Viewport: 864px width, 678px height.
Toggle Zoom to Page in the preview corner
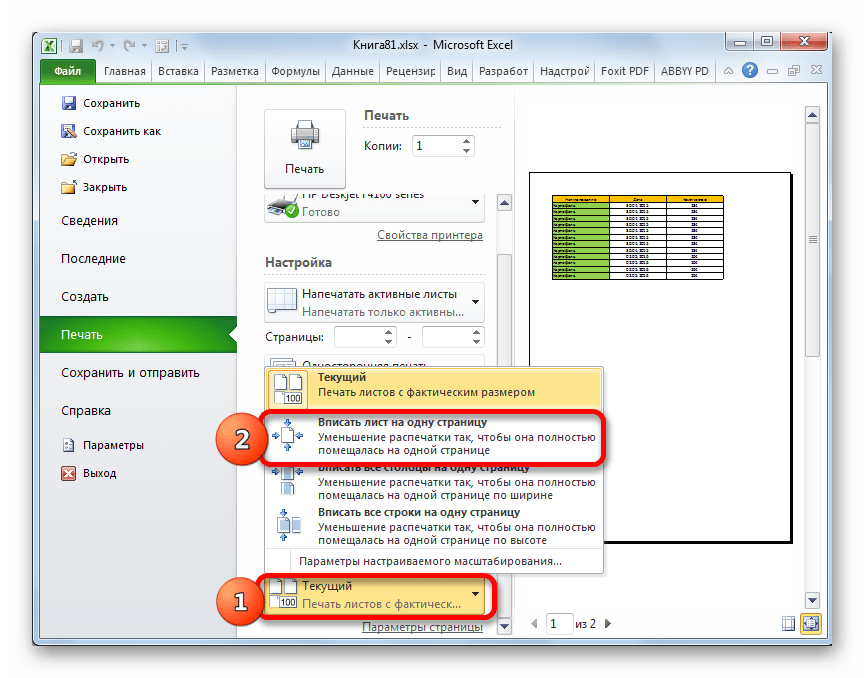[x=810, y=622]
